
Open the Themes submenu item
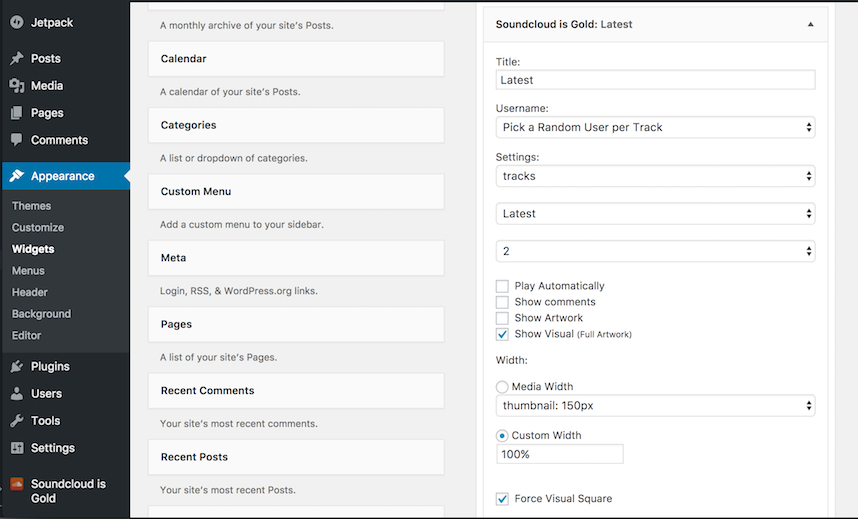tap(32, 206)
